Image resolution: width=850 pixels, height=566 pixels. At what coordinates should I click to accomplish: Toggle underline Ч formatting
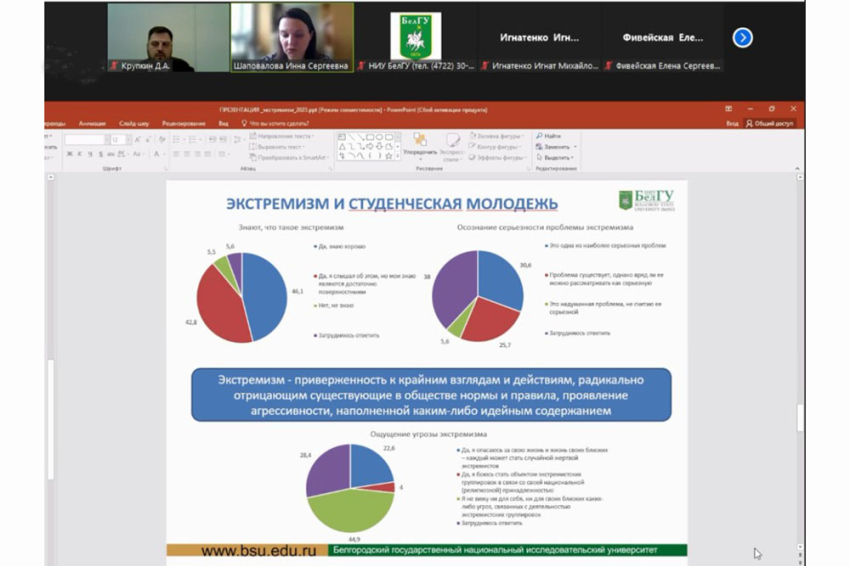[89, 154]
